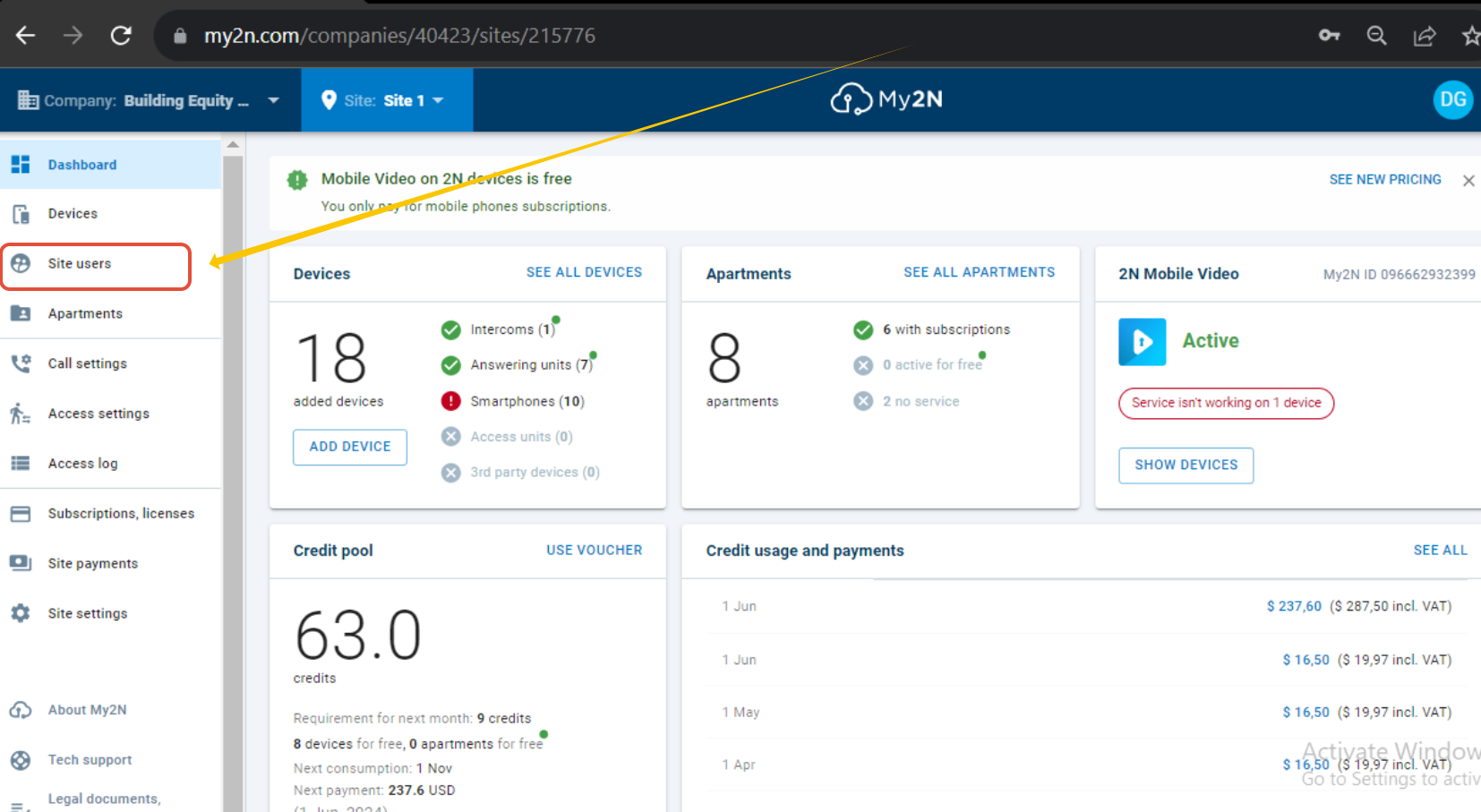Reload the My2N page
Image resolution: width=1481 pixels, height=812 pixels.
tap(121, 36)
